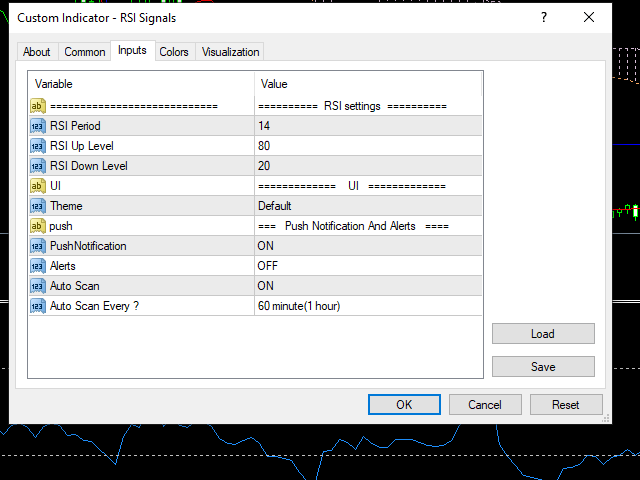Click the numeric icon beside Auto Scan
The image size is (640, 480).
[x=38, y=286]
